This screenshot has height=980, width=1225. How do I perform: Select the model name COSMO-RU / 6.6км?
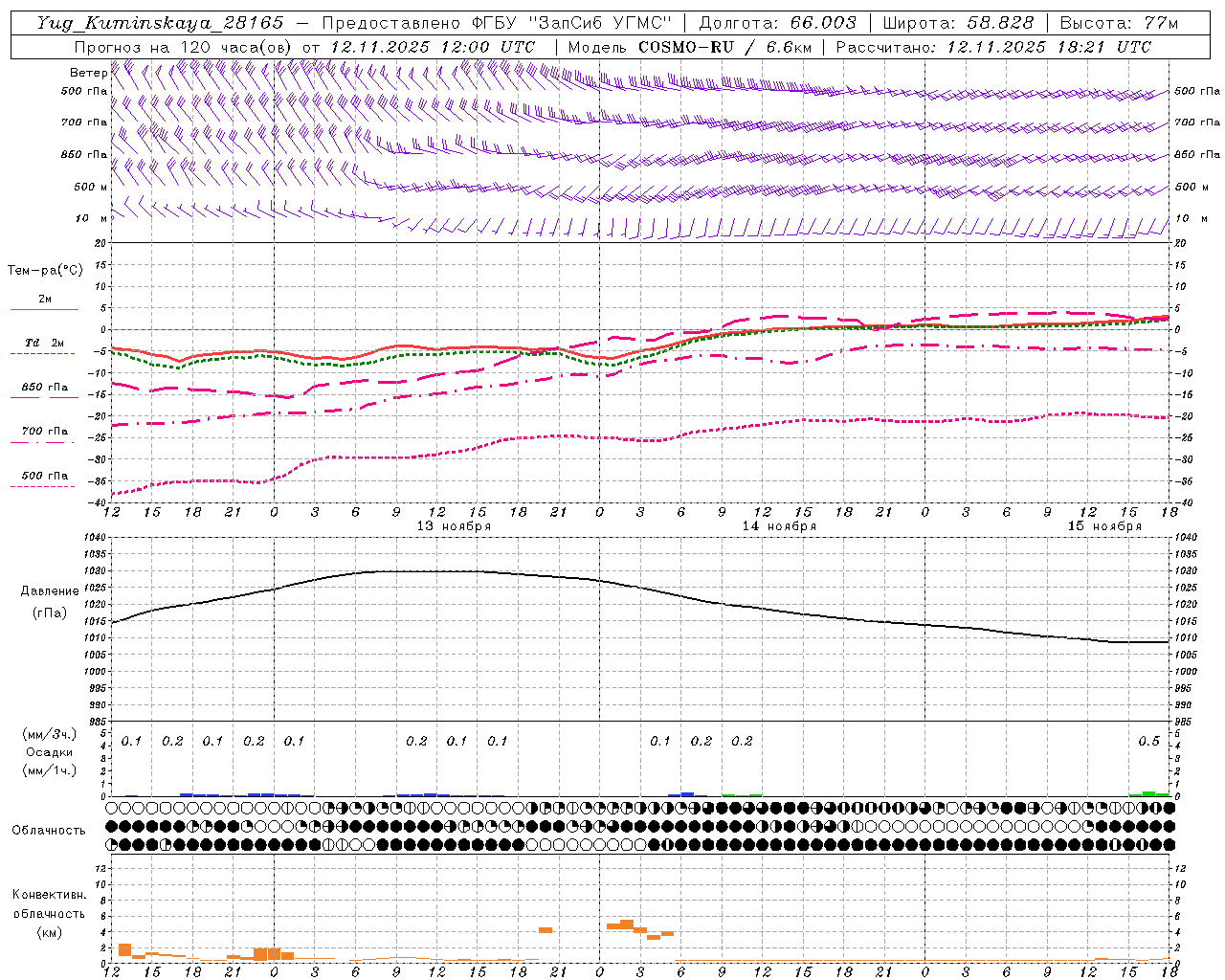pos(724,47)
